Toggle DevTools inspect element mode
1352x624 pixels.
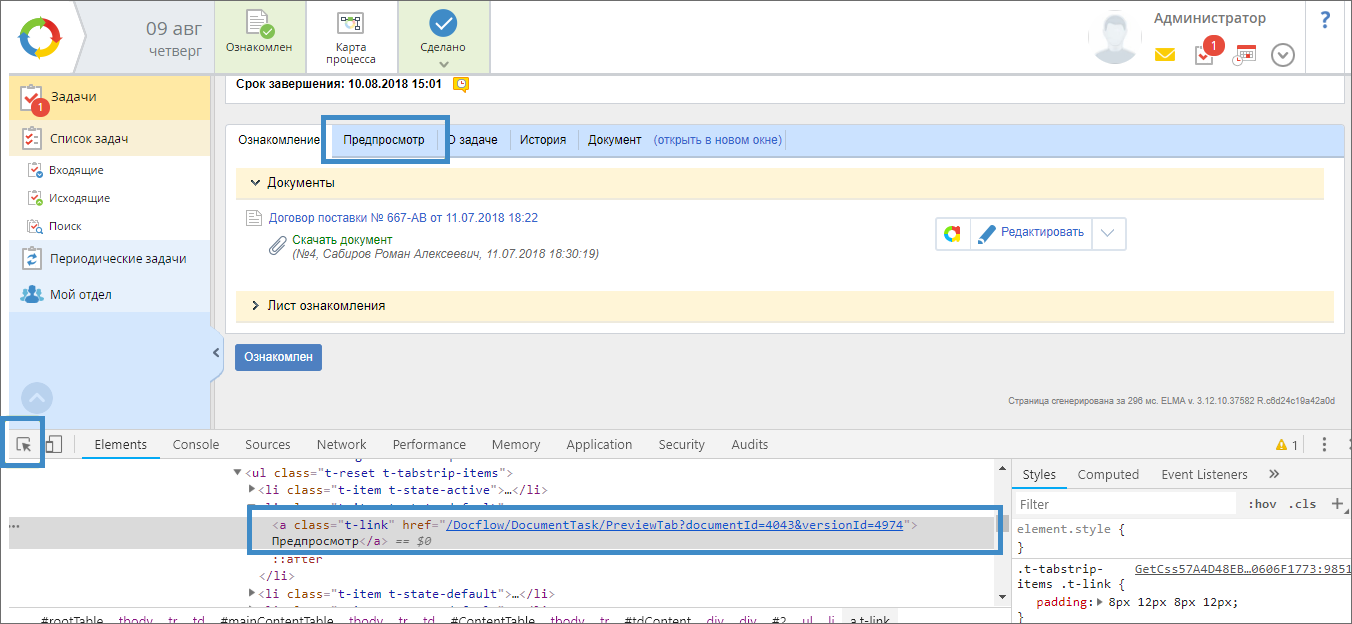pos(25,445)
